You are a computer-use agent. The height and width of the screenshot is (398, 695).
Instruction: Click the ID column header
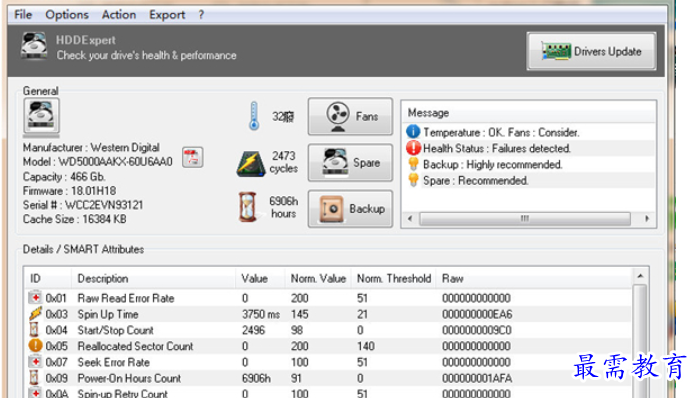[x=48, y=278]
